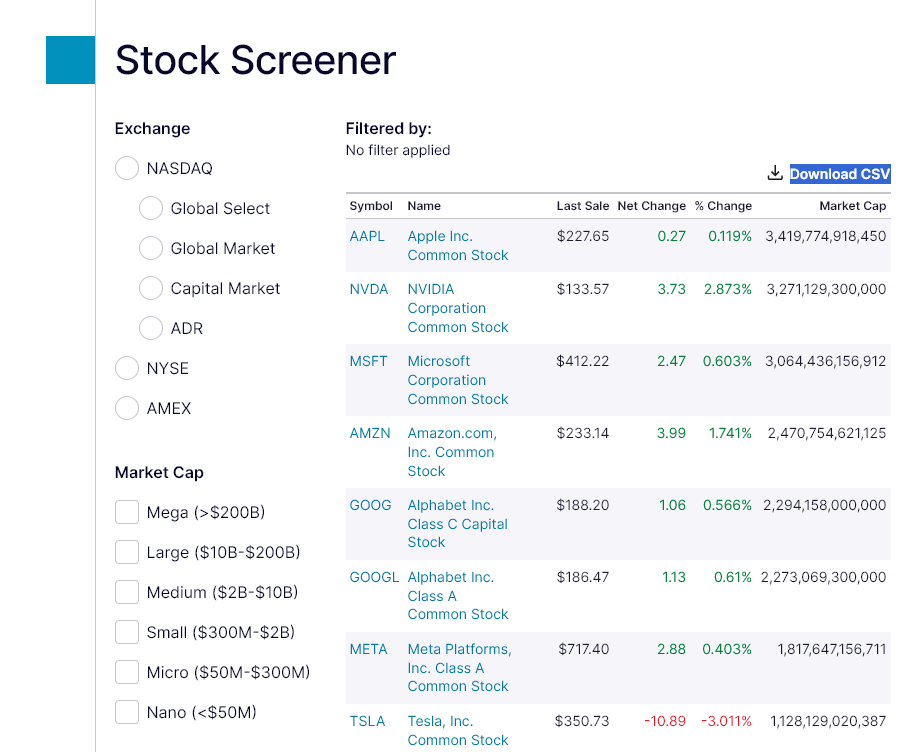Click the Symbol column header
Viewport: 916px width, 752px height.
pyautogui.click(x=371, y=206)
